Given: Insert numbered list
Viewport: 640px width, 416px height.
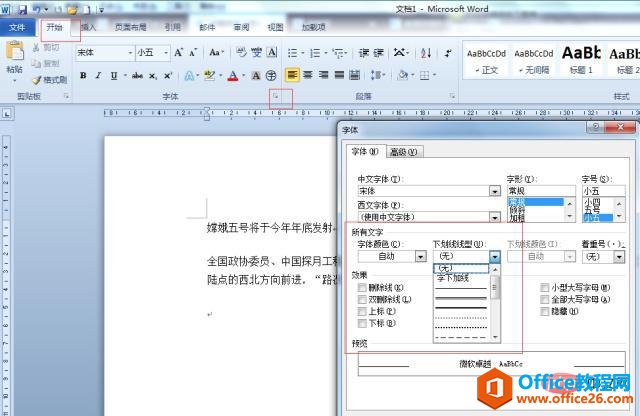Looking at the screenshot, I should [x=315, y=53].
